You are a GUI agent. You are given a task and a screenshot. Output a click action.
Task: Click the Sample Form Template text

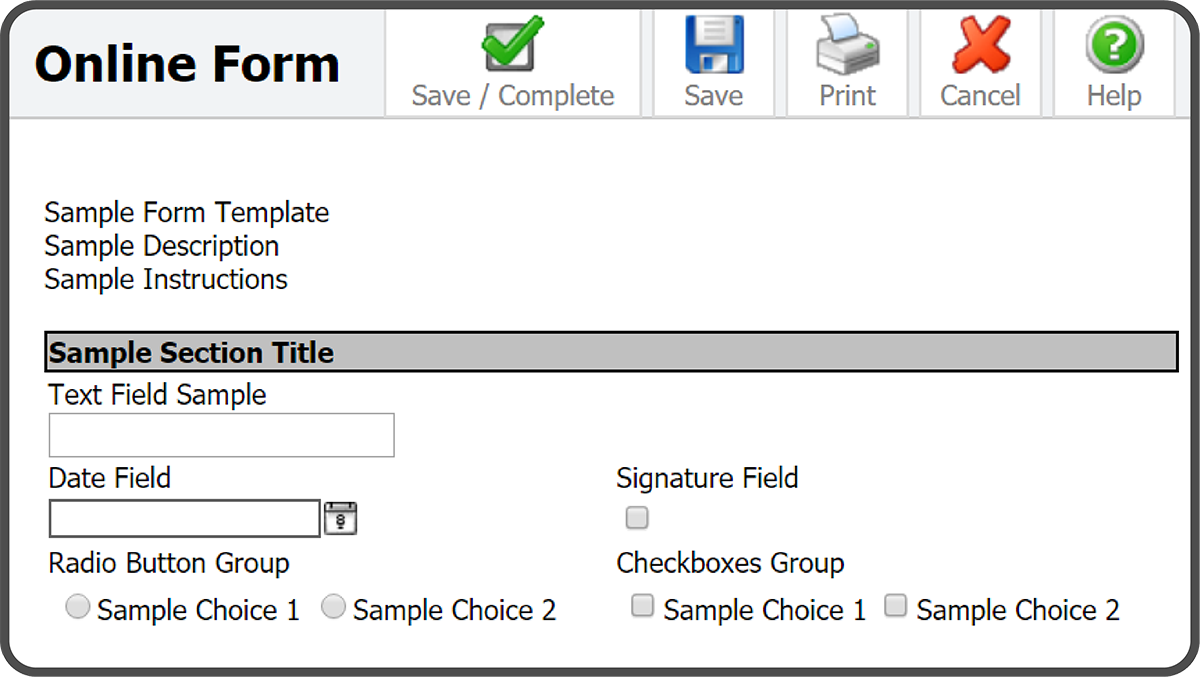(186, 212)
